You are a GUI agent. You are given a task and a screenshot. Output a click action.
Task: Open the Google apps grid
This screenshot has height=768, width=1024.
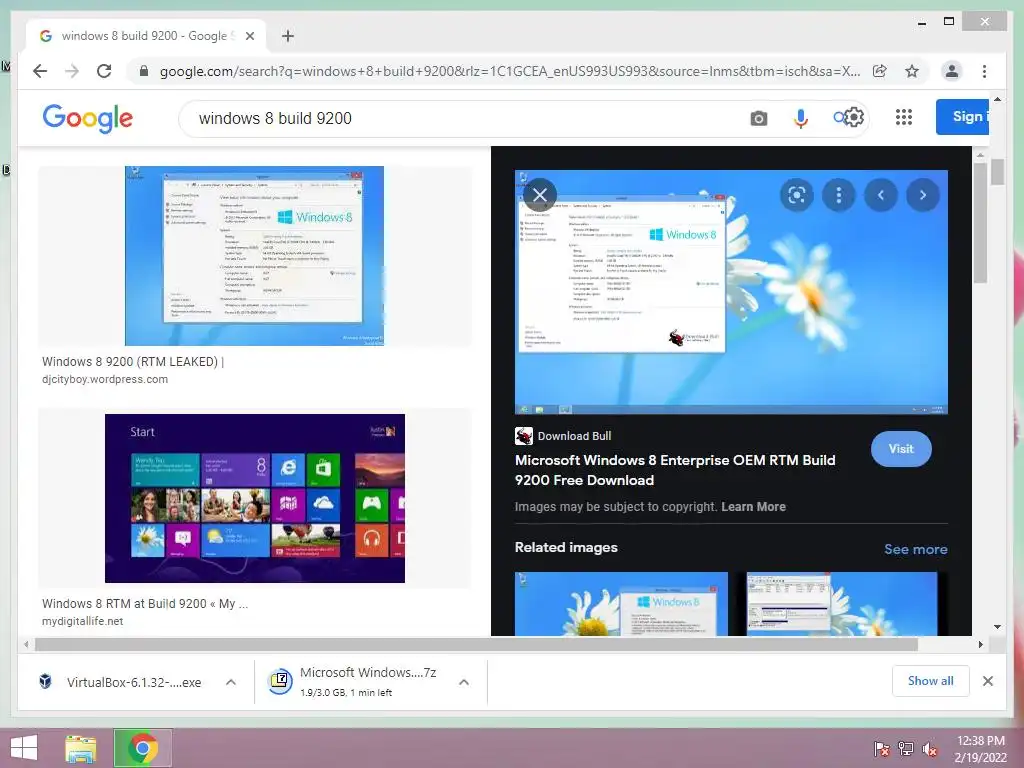pos(904,117)
